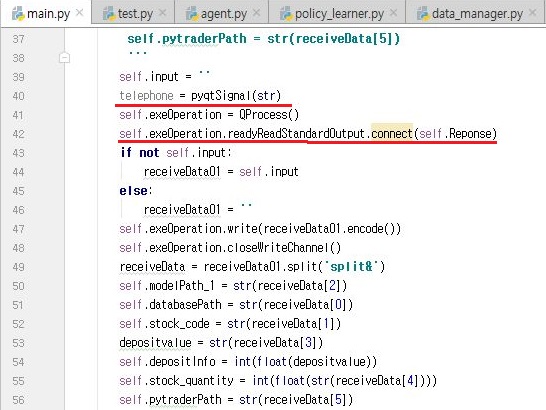Click 'self.modelPath_1' on line 50

pyautogui.click(x=167, y=286)
